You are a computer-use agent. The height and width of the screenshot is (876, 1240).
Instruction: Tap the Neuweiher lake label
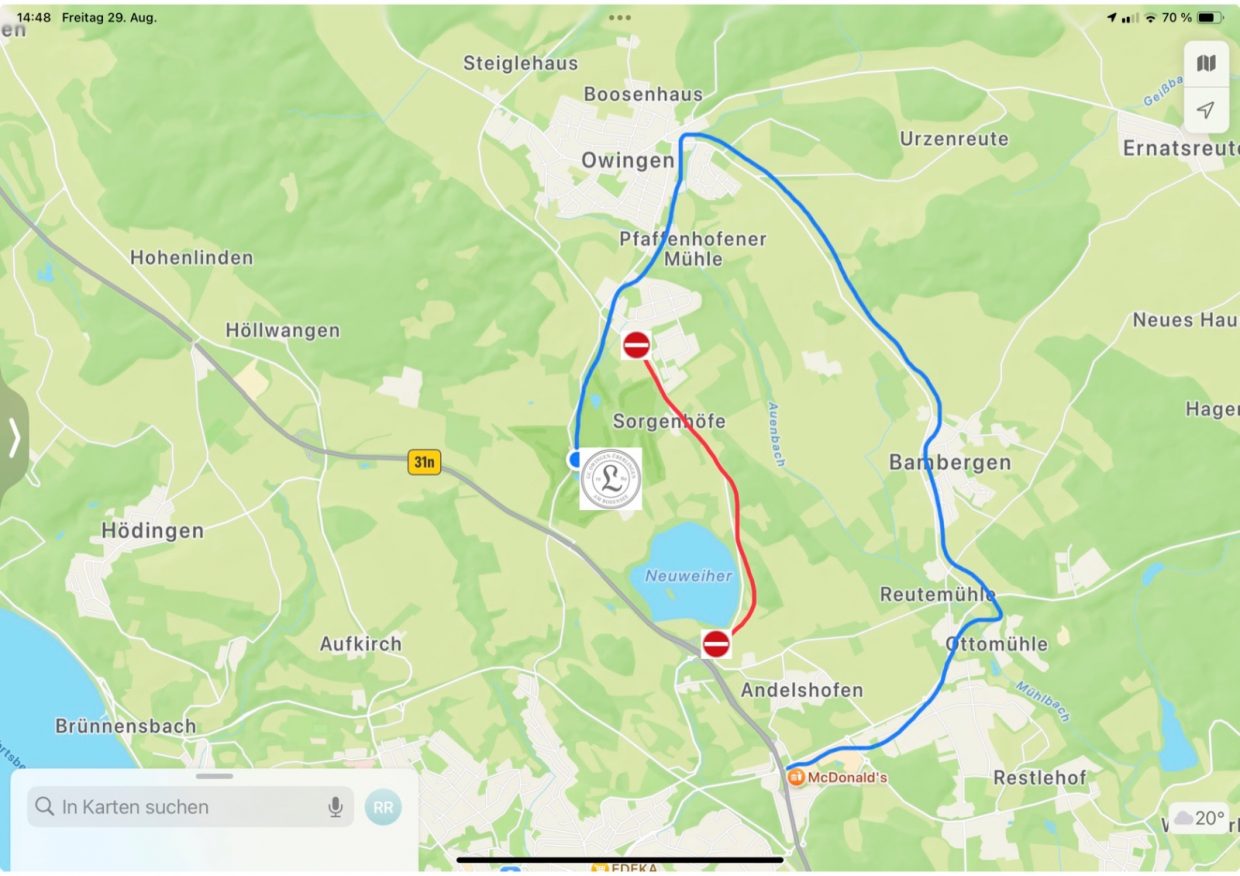[688, 576]
